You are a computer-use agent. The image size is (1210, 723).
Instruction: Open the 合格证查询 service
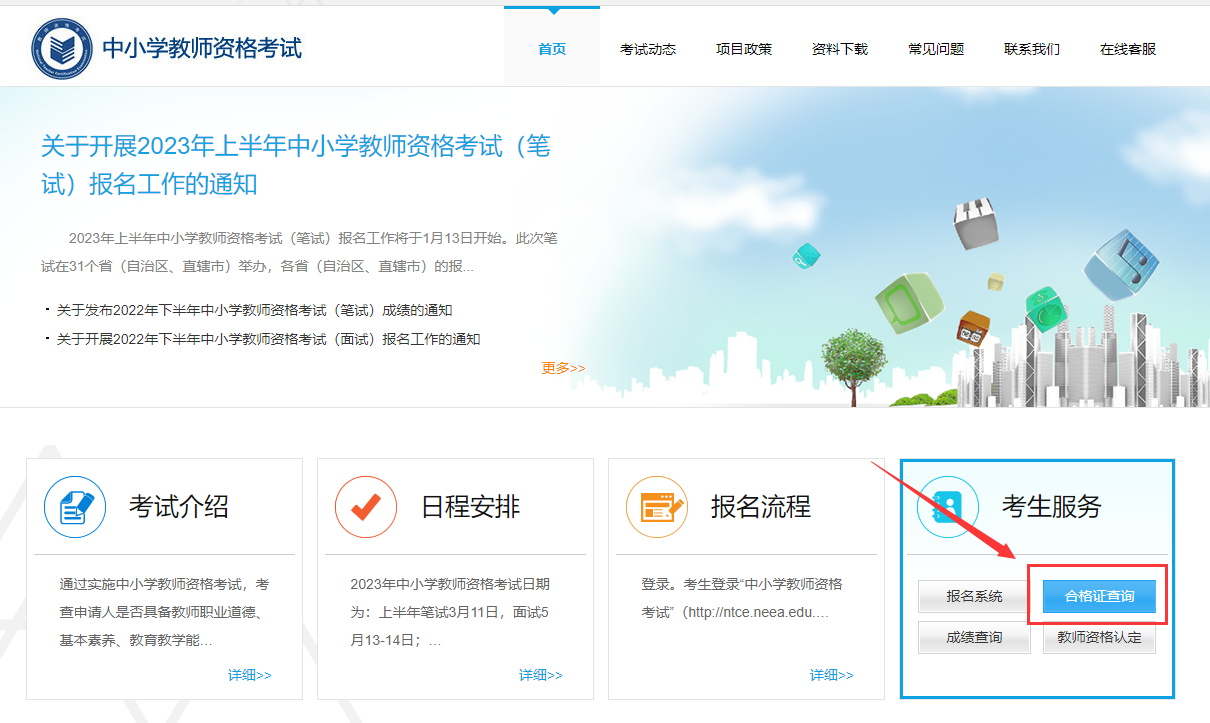1099,594
